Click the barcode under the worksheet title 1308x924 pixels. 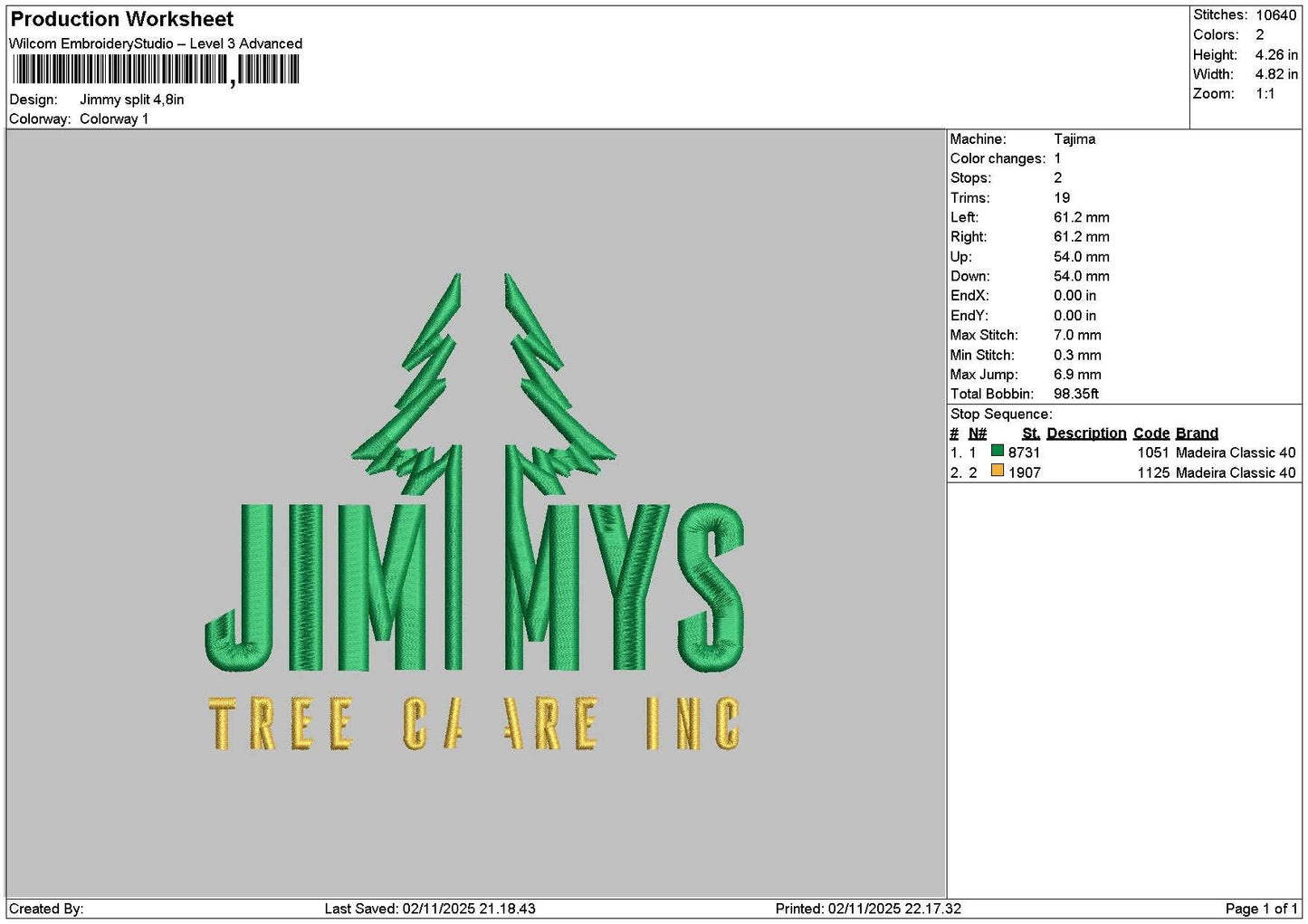point(155,71)
